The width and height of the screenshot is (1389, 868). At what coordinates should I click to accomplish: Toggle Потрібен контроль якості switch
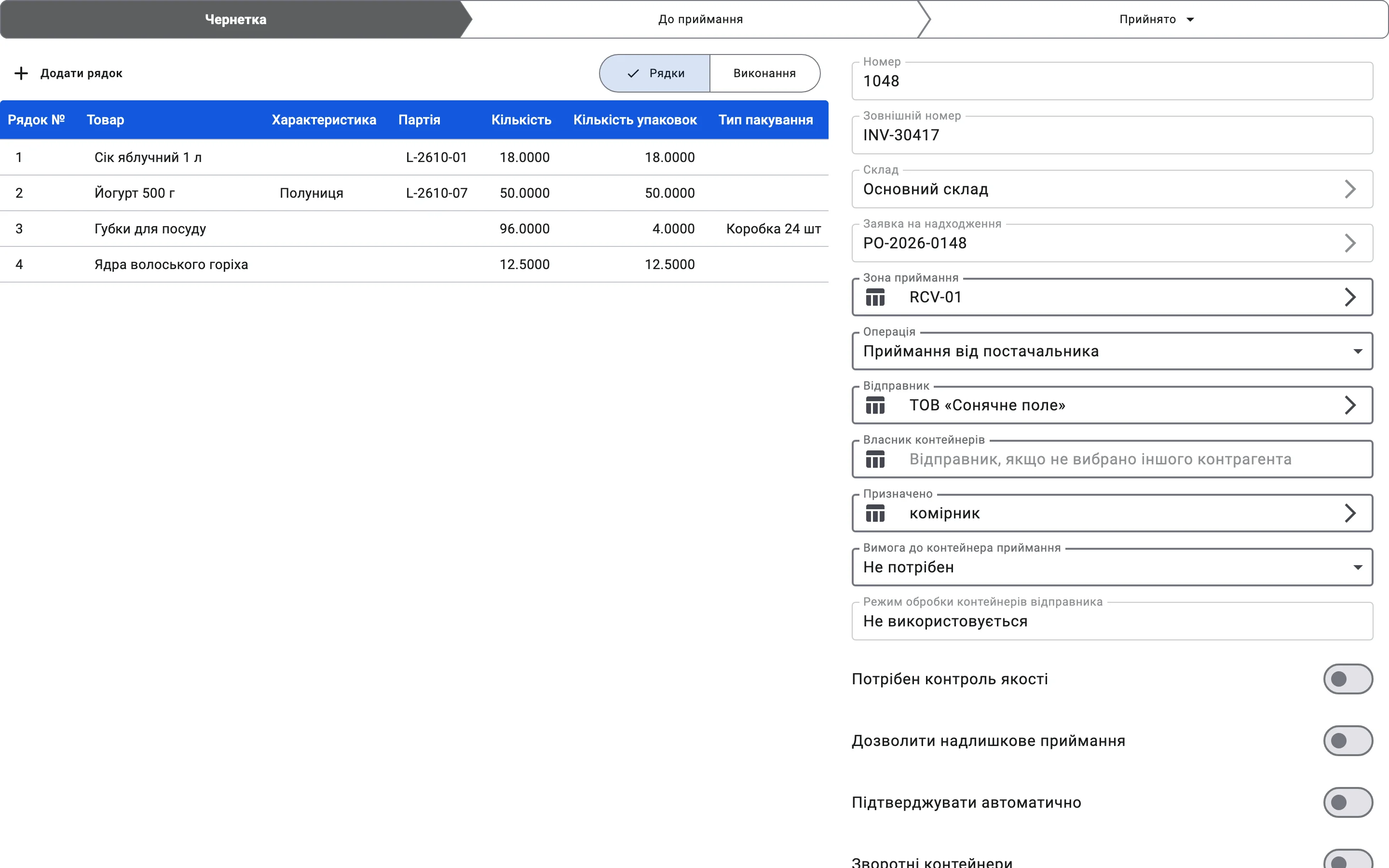click(x=1348, y=679)
